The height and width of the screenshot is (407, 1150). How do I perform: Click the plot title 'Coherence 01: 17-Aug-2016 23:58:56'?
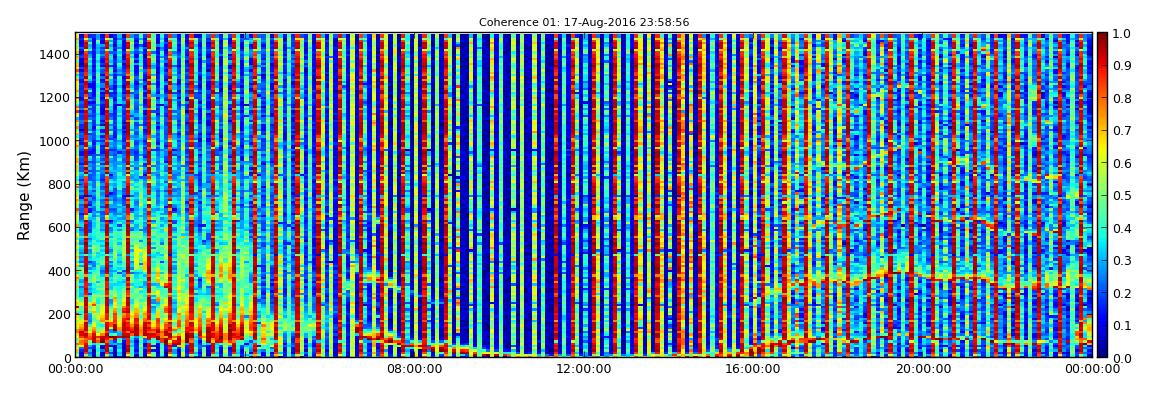click(x=584, y=23)
